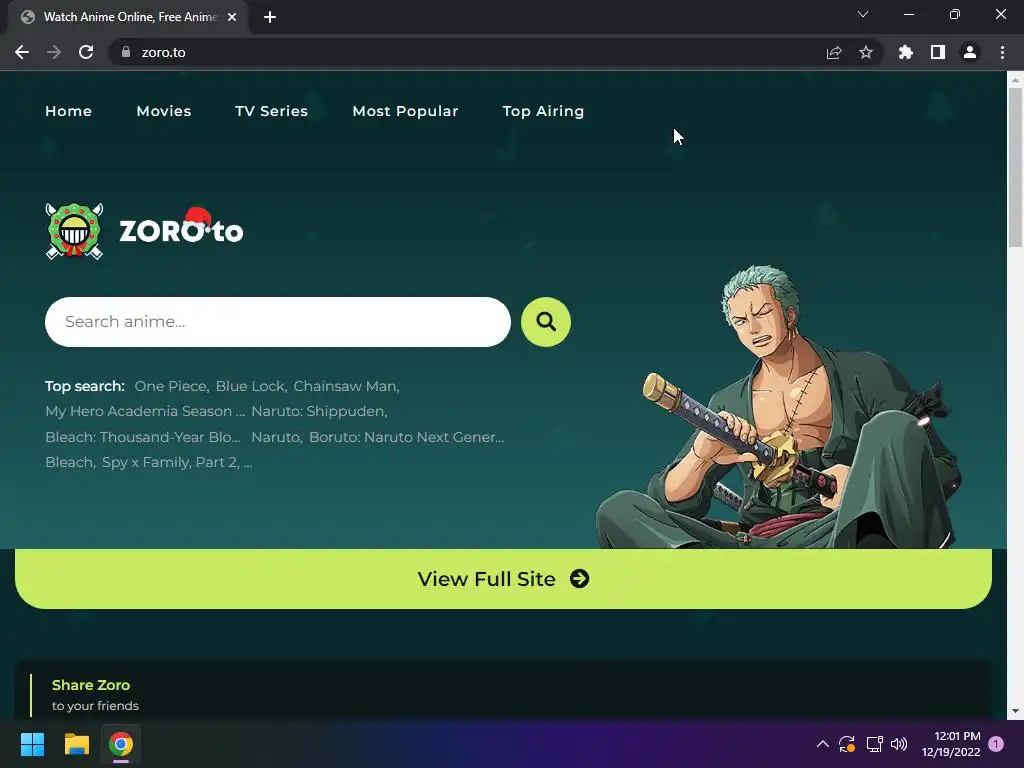Click the lock icon in address bar
1024x768 pixels.
tap(126, 52)
